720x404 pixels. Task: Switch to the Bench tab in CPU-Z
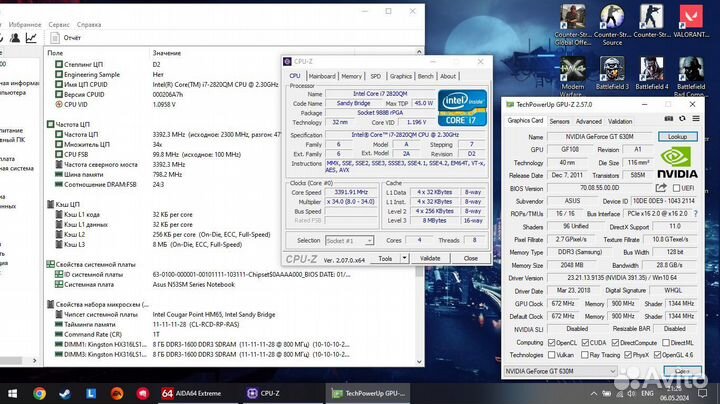pos(425,76)
